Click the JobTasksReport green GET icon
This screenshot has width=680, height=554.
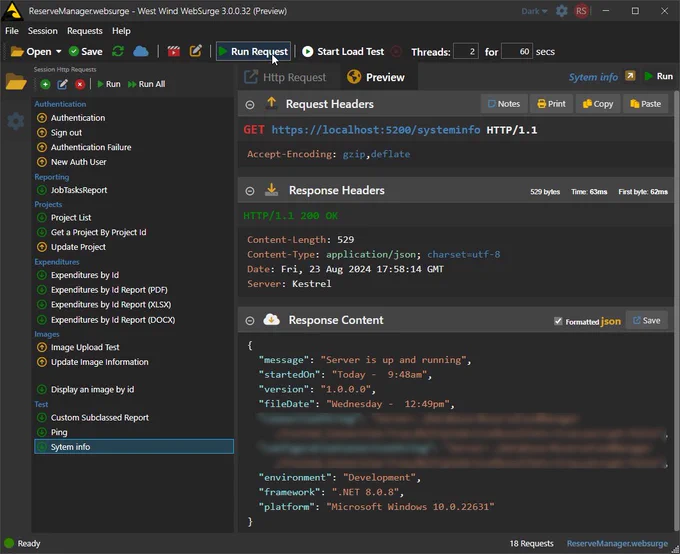tap(42, 190)
